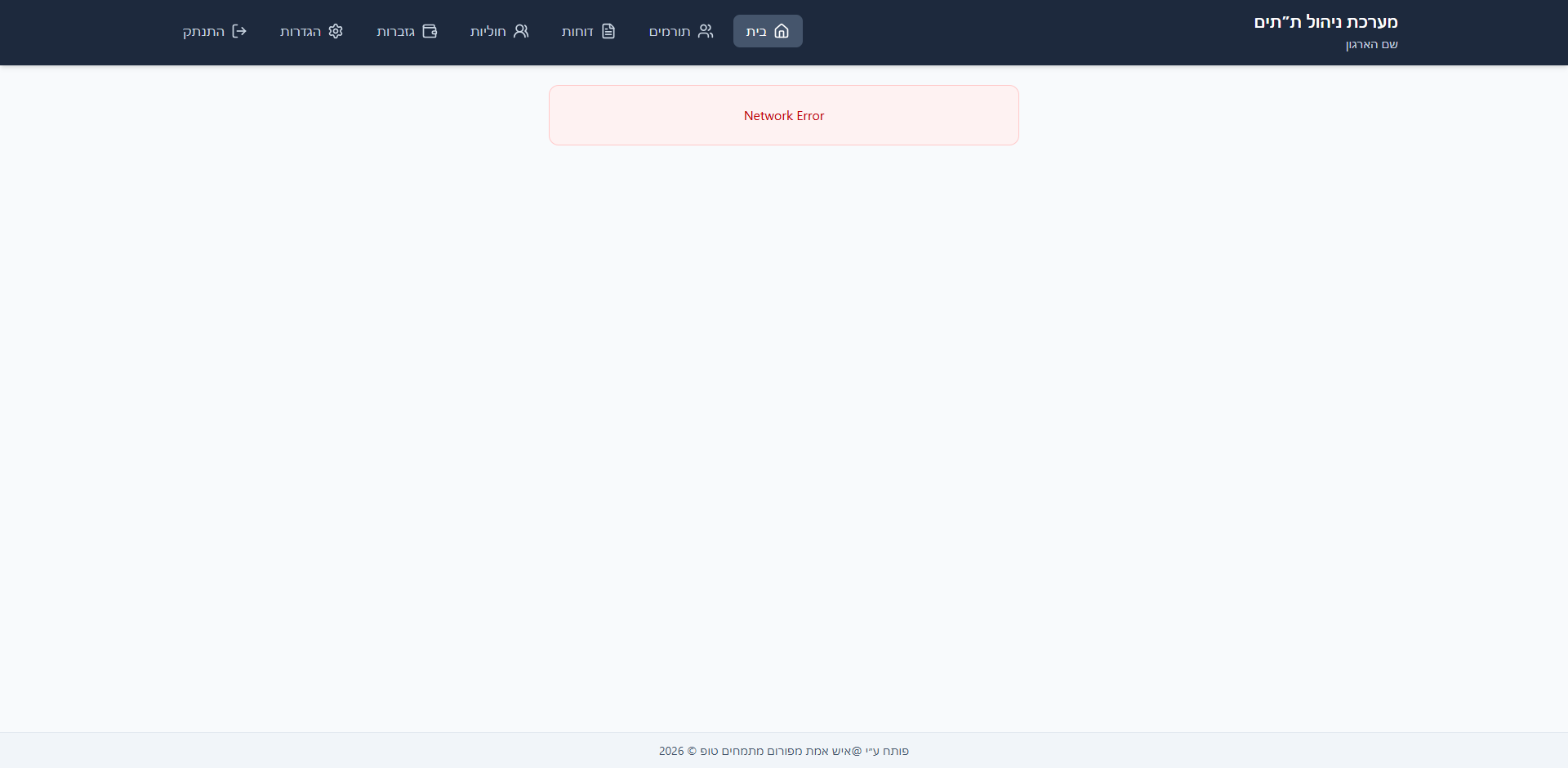Click the Network Error message box
The height and width of the screenshot is (768, 1568).
pyautogui.click(x=783, y=115)
